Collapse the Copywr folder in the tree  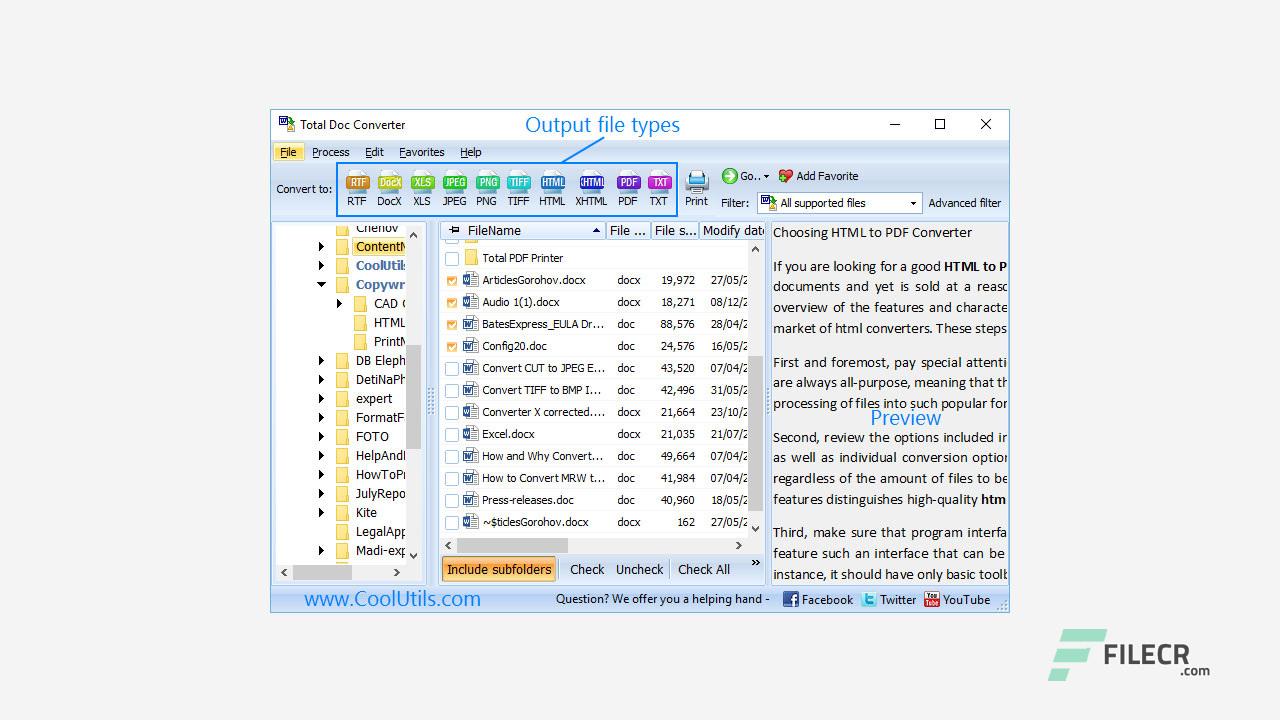[x=321, y=284]
